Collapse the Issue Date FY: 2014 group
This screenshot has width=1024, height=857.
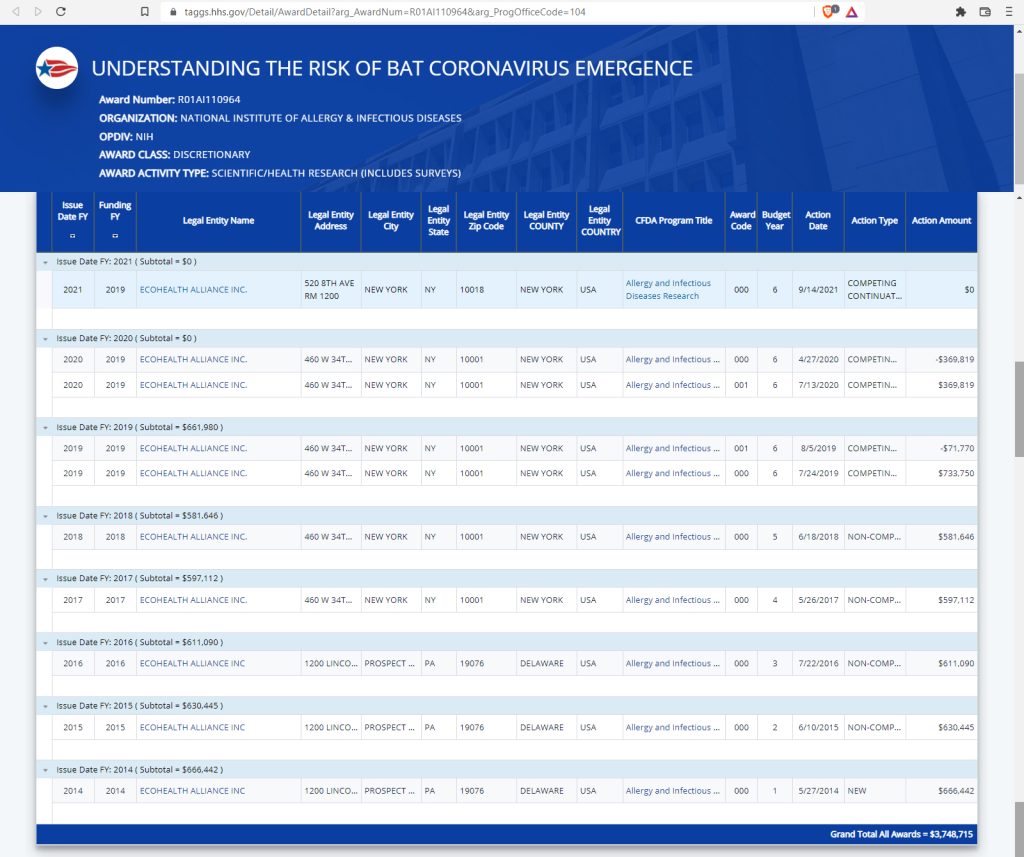45,770
